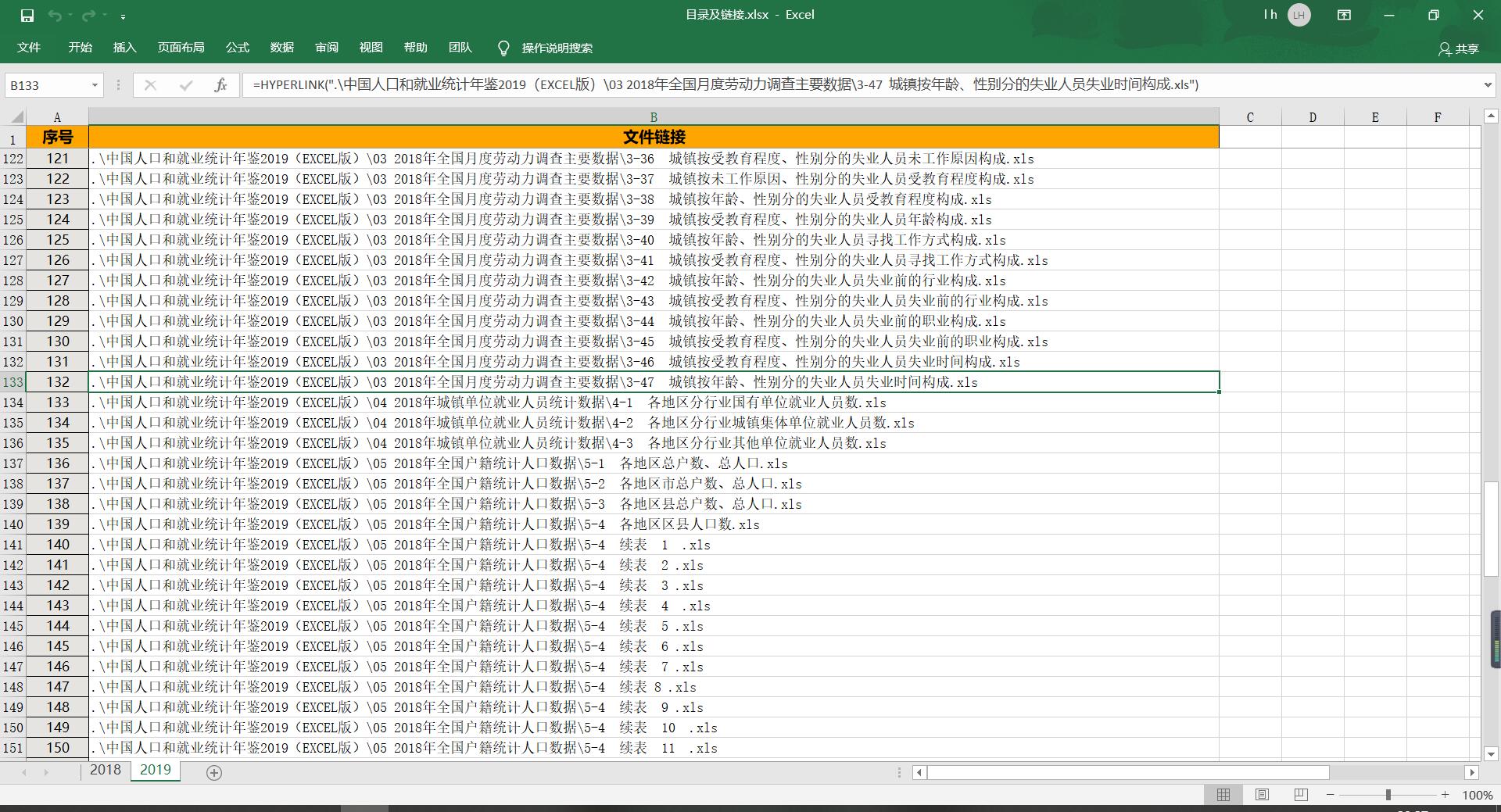Switch to the 2018 sheet tab

(106, 770)
